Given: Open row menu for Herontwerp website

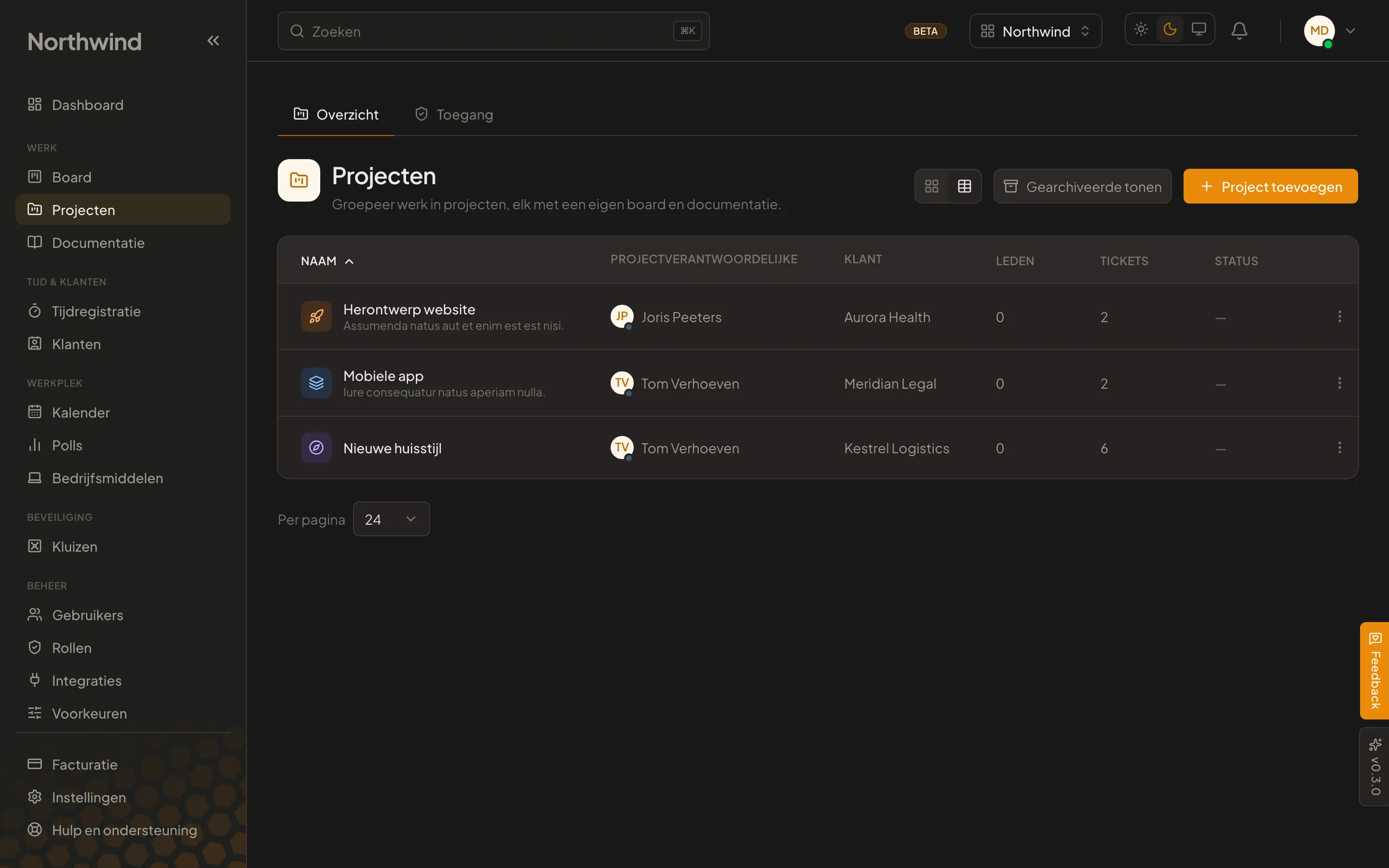Looking at the screenshot, I should click(x=1340, y=316).
